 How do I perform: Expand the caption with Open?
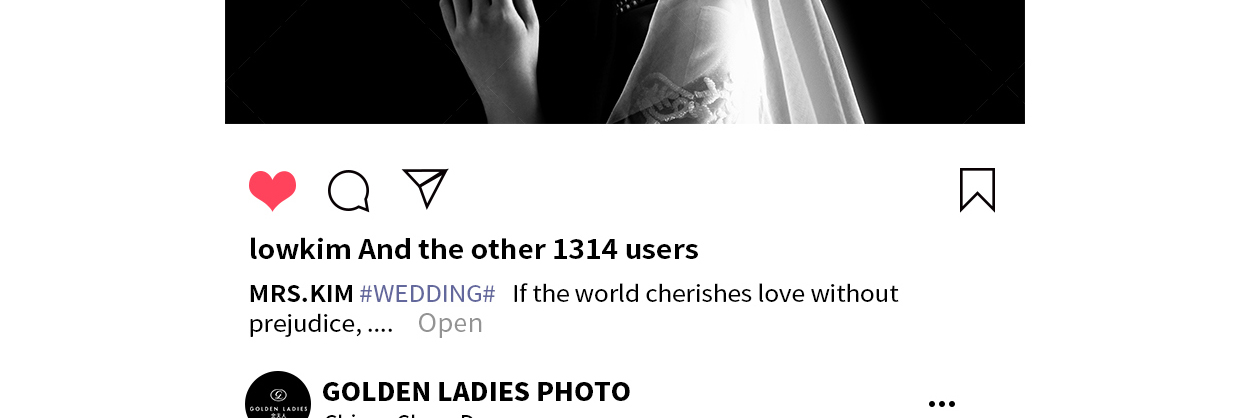point(450,323)
